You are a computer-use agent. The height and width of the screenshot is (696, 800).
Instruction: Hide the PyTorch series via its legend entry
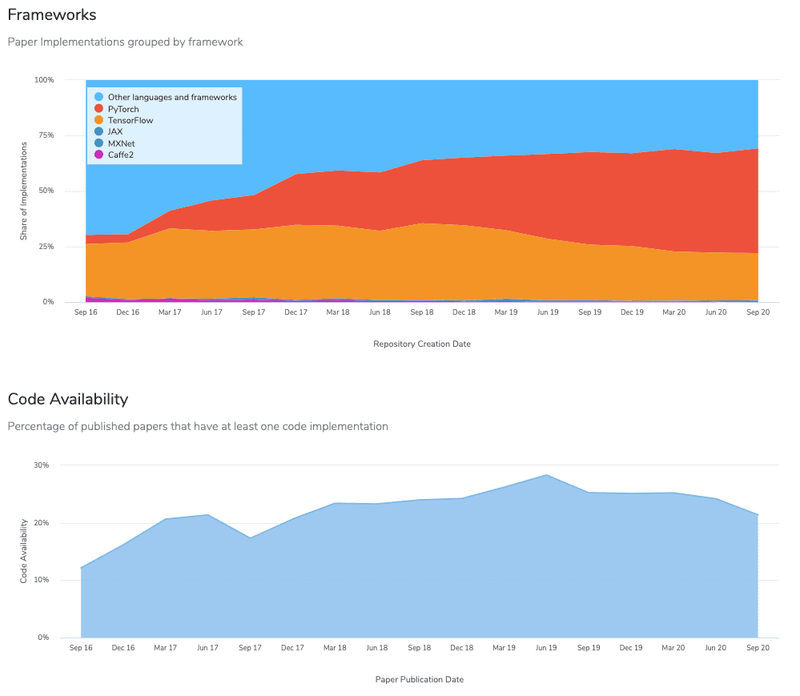coord(125,109)
